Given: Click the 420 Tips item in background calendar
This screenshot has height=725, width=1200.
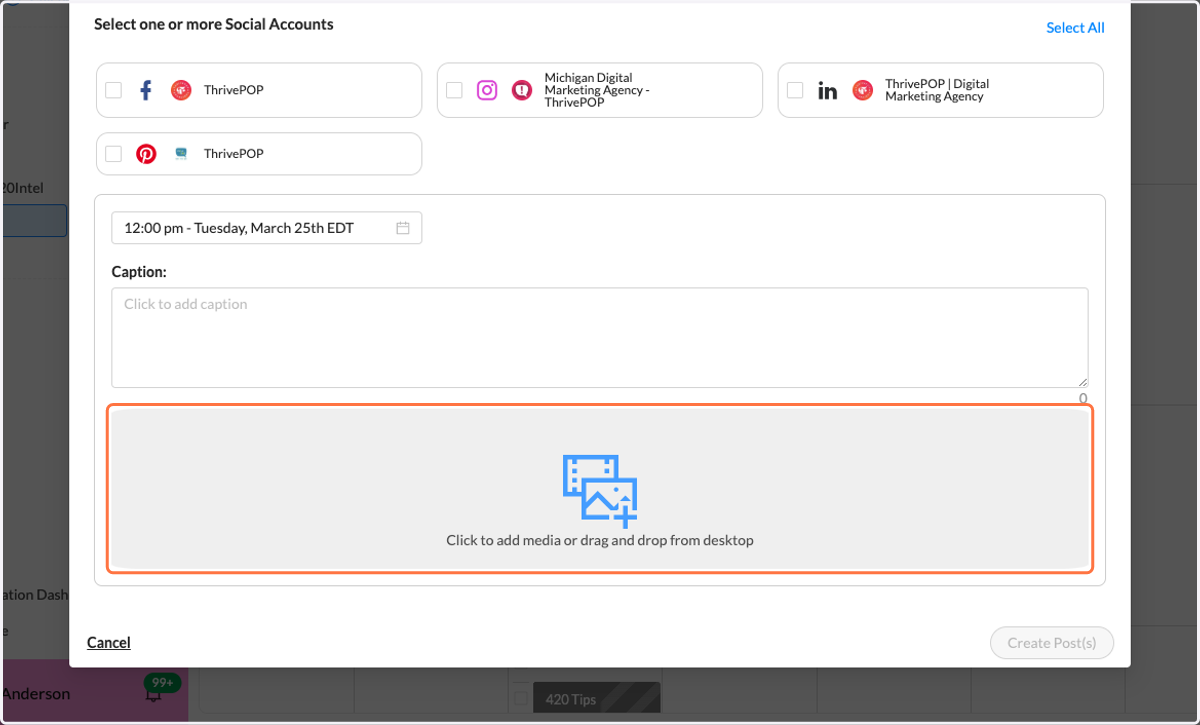Looking at the screenshot, I should pos(596,700).
